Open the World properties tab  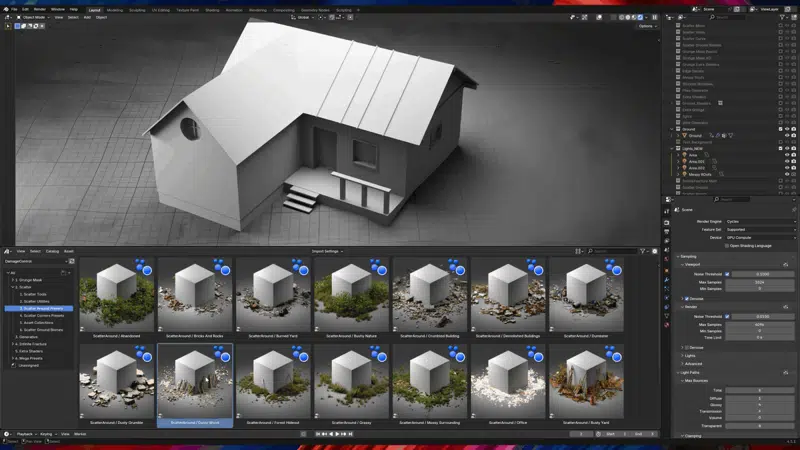click(666, 259)
